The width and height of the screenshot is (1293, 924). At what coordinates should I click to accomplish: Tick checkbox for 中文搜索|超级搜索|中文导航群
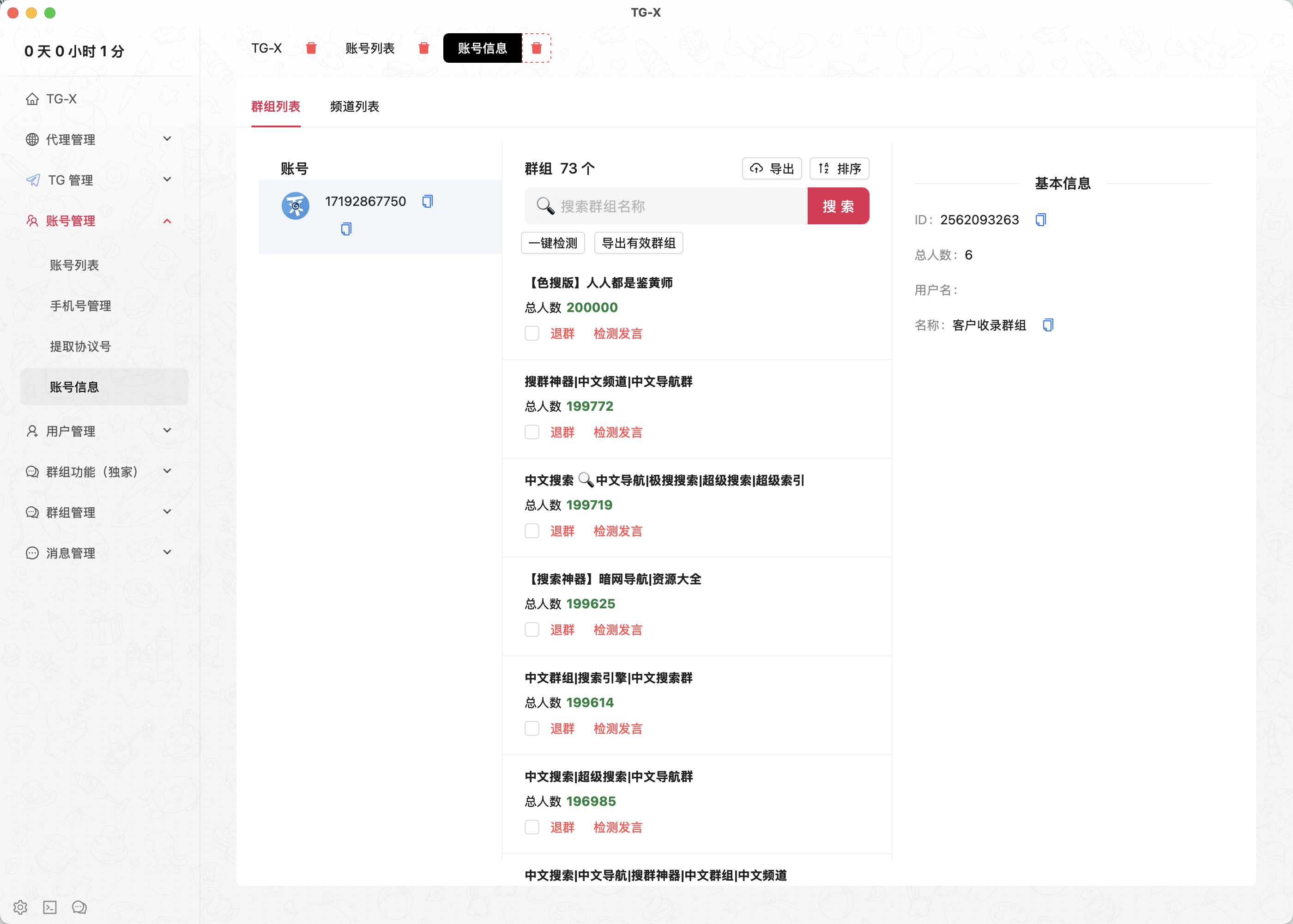(532, 827)
